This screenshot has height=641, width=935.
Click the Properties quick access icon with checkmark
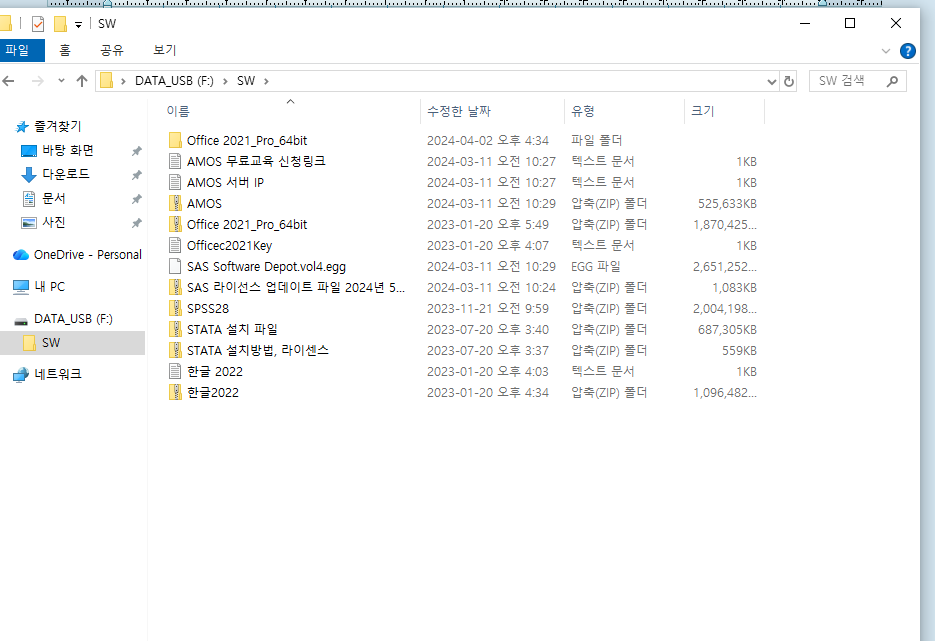point(38,24)
